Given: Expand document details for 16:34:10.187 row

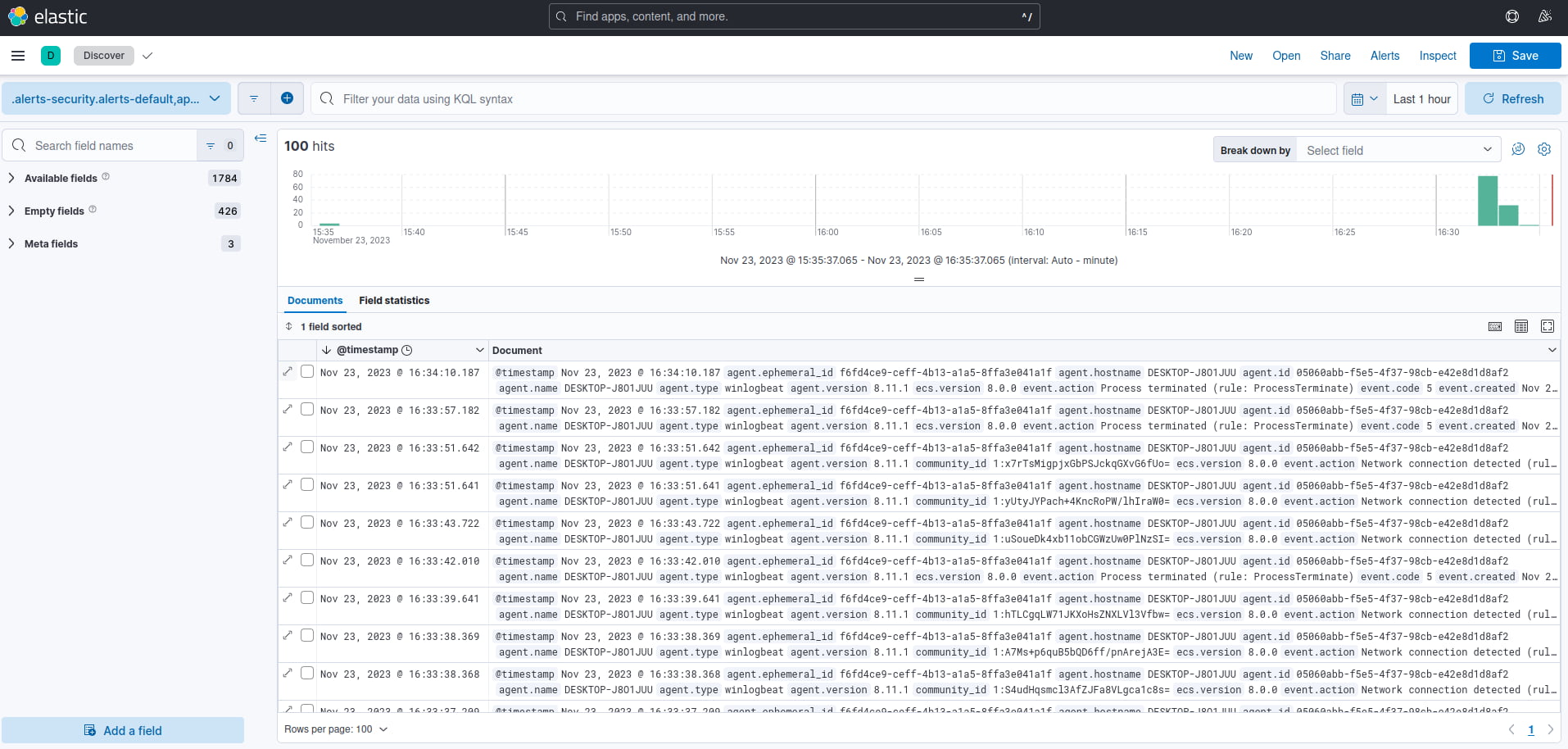Looking at the screenshot, I should click(x=288, y=371).
